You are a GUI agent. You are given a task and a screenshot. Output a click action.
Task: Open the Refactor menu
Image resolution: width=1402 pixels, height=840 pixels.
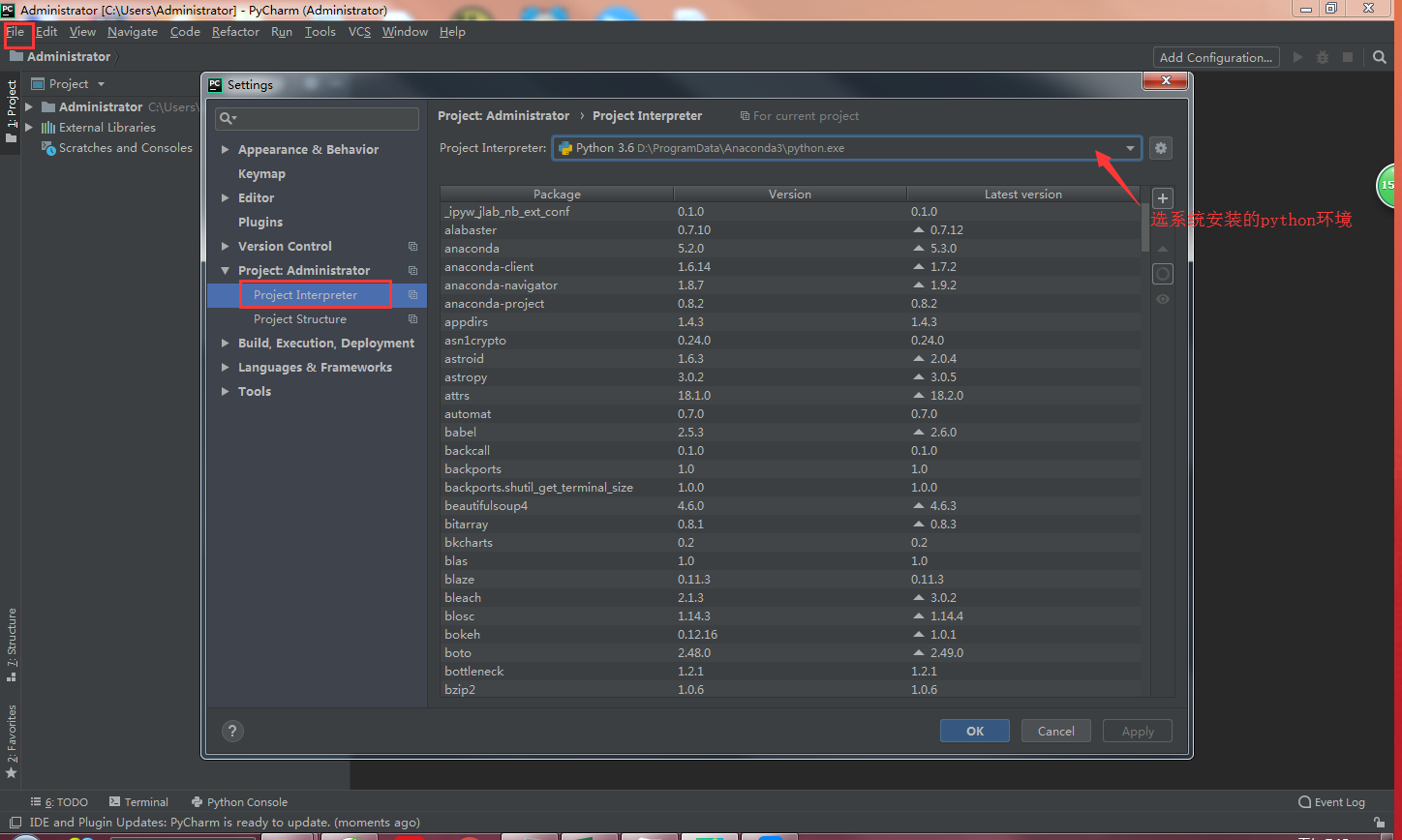[x=235, y=32]
